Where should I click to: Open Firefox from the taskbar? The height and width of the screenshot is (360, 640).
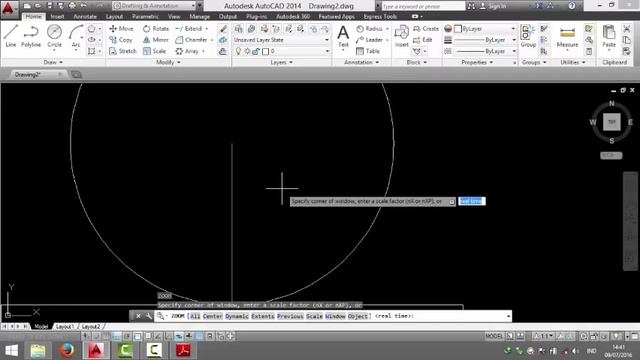pos(67,350)
